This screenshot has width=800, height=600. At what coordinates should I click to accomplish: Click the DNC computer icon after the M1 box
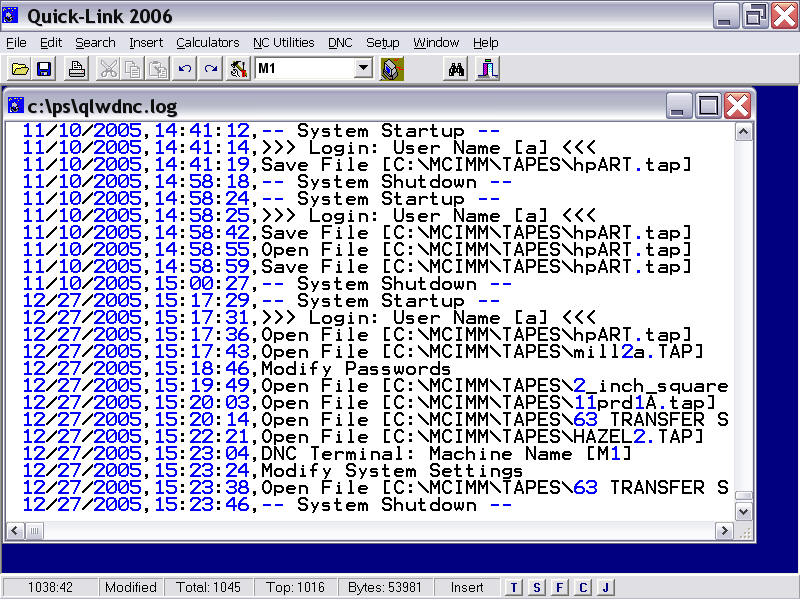392,69
